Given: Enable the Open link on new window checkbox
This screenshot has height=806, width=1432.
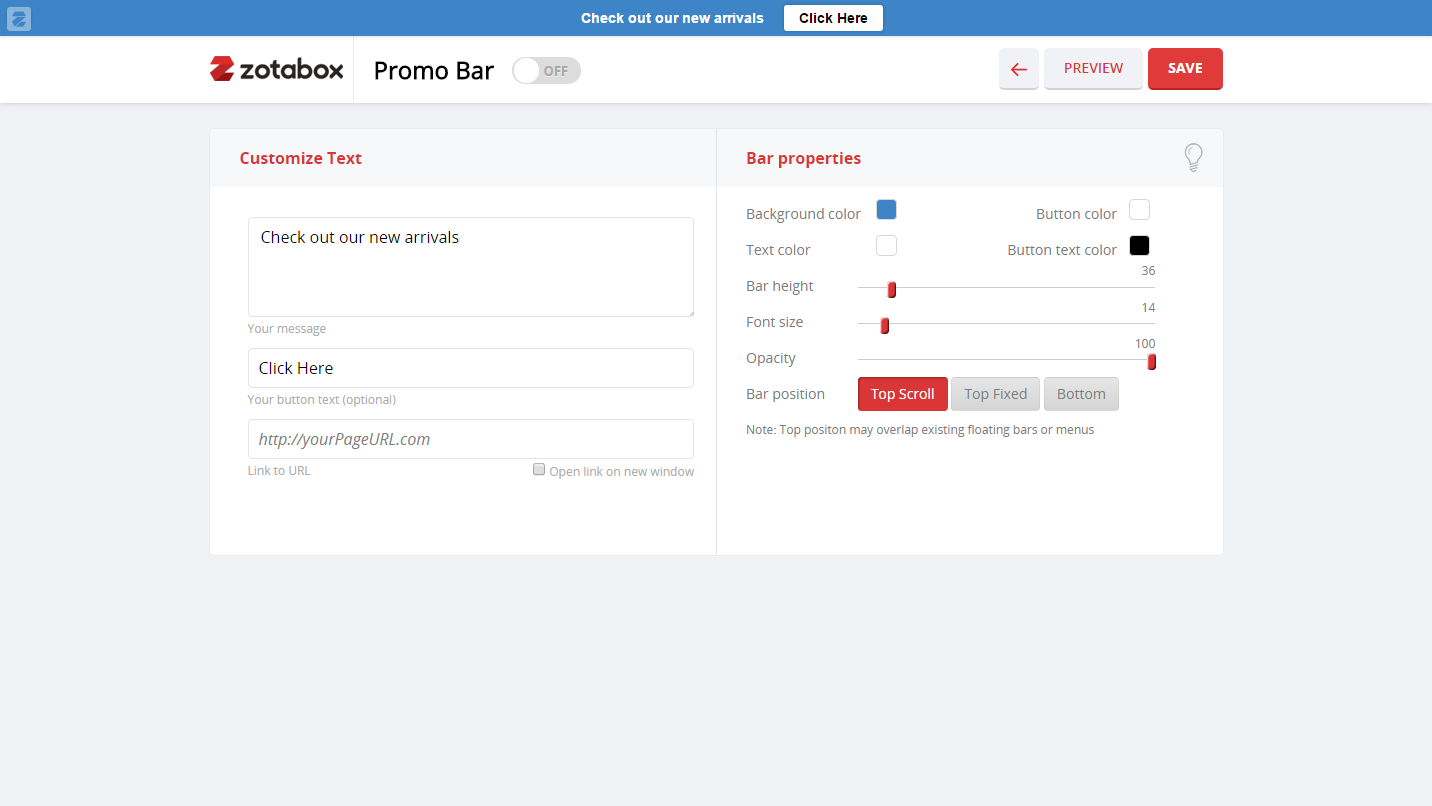Looking at the screenshot, I should pyautogui.click(x=539, y=469).
